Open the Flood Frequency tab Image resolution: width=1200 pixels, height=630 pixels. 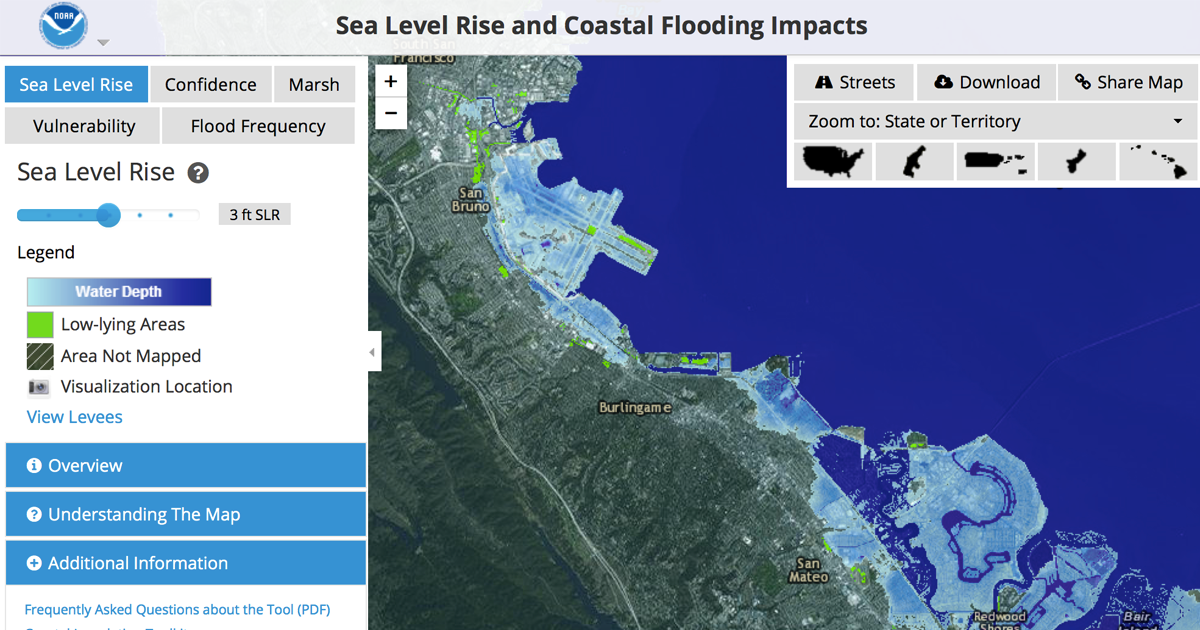click(258, 126)
